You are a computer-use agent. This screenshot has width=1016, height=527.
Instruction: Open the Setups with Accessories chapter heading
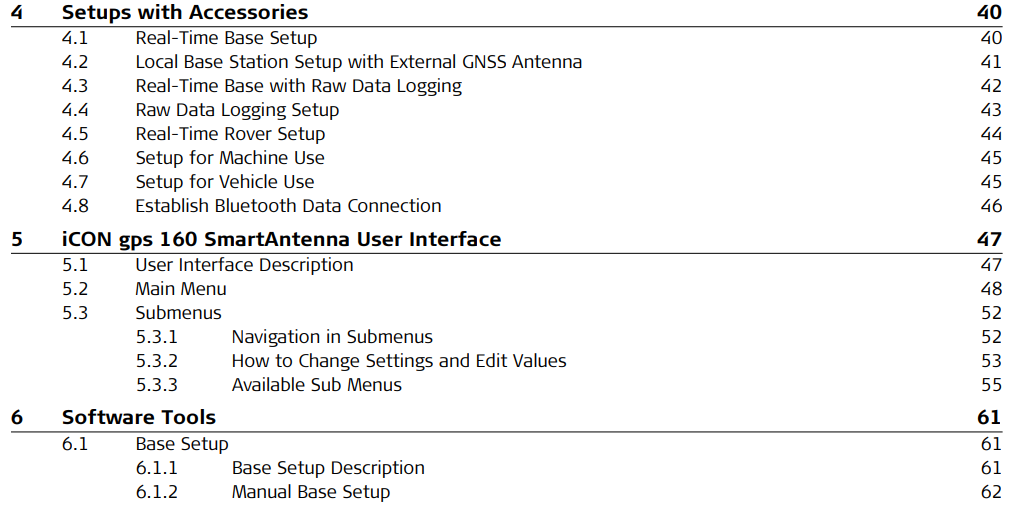click(184, 13)
